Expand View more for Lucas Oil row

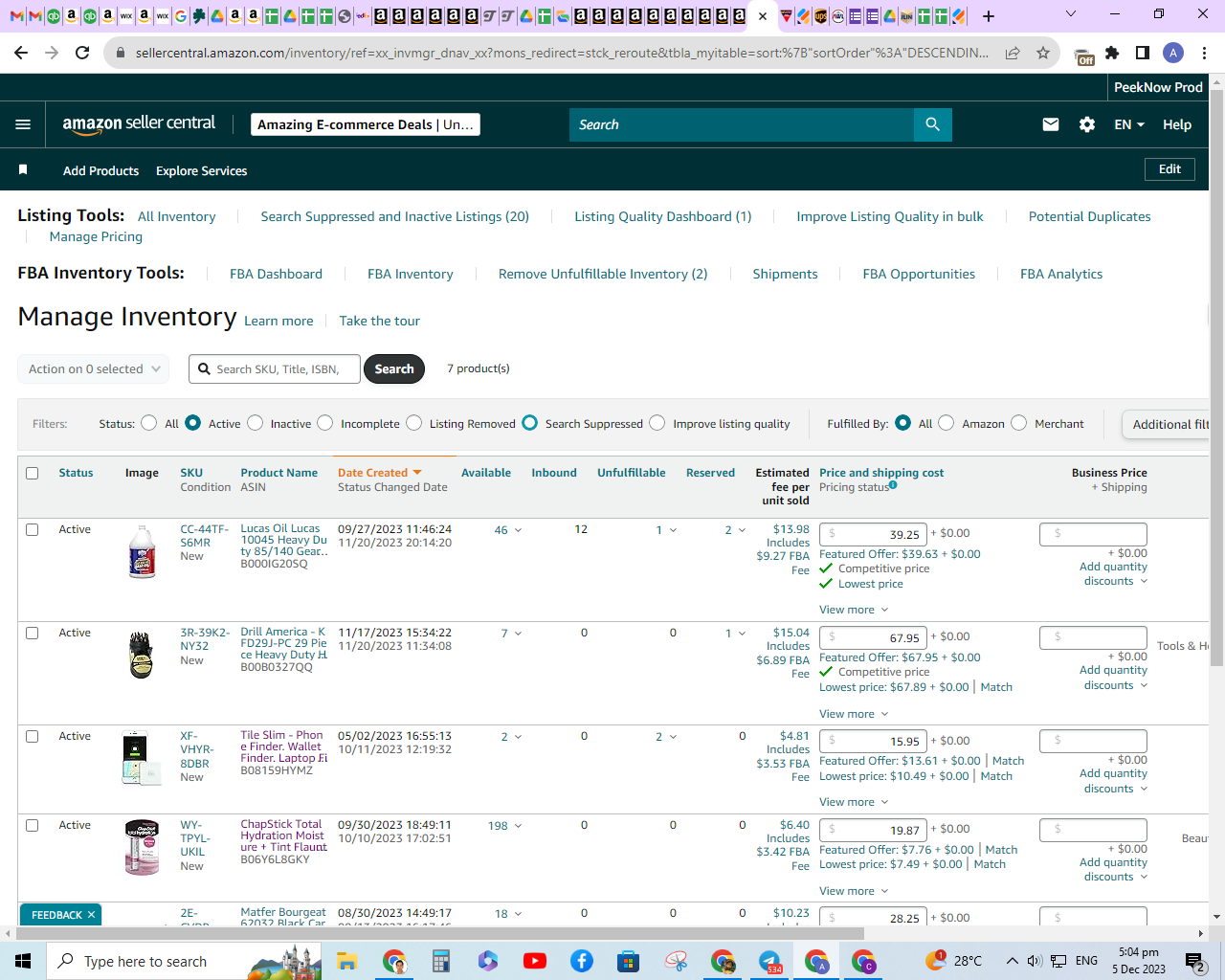(x=854, y=610)
